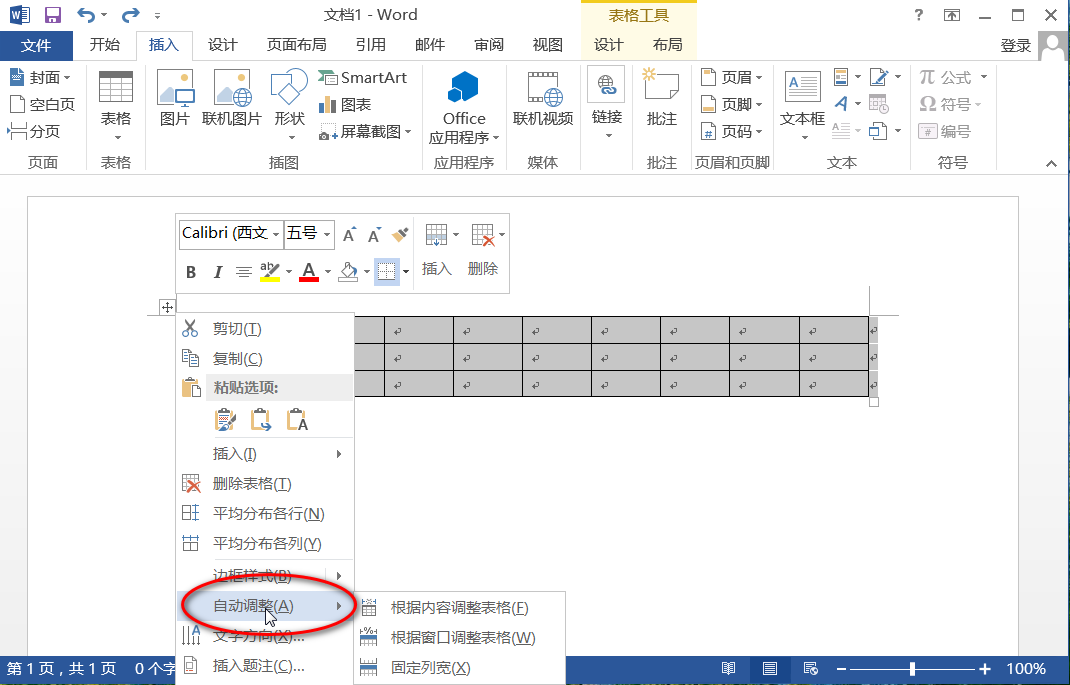Switch to web layout view in status bar

point(811,669)
